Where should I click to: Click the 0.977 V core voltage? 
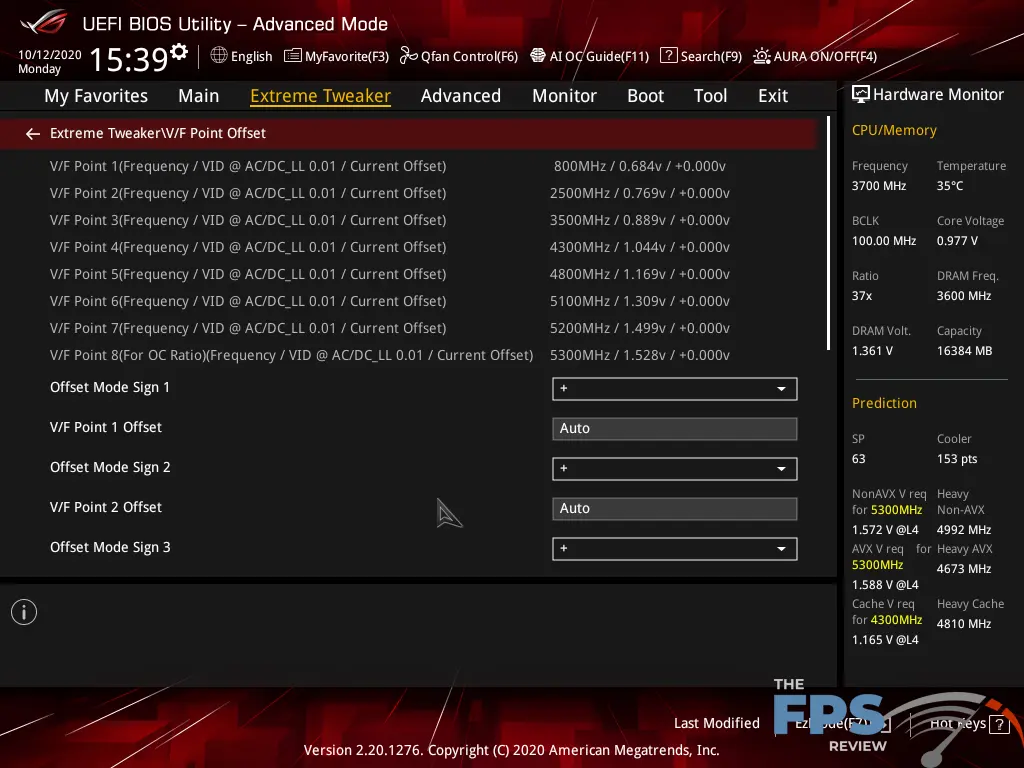pyautogui.click(x=957, y=241)
